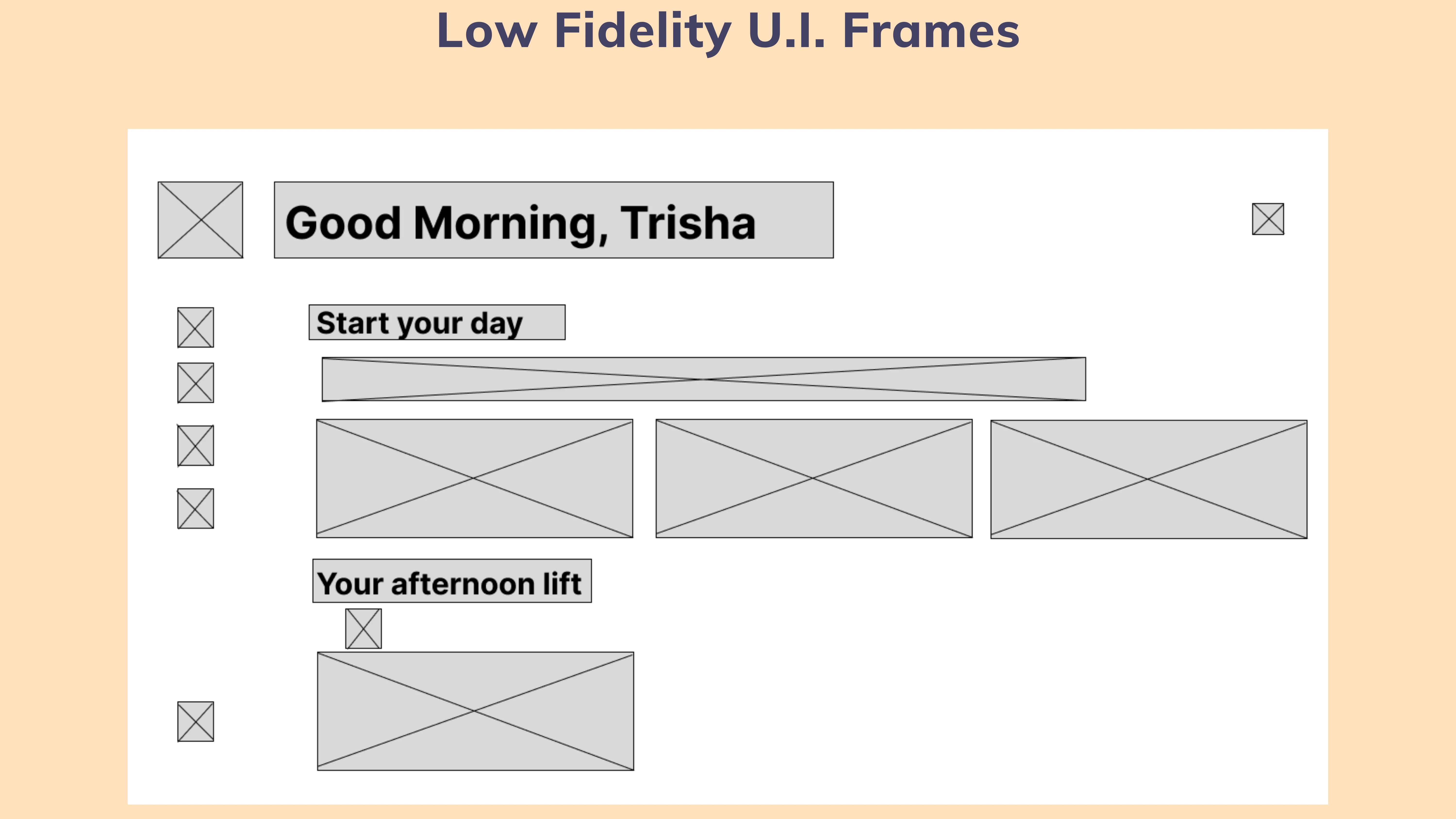Select the second sidebar icon placeholder
This screenshot has height=819, width=1456.
click(x=196, y=383)
